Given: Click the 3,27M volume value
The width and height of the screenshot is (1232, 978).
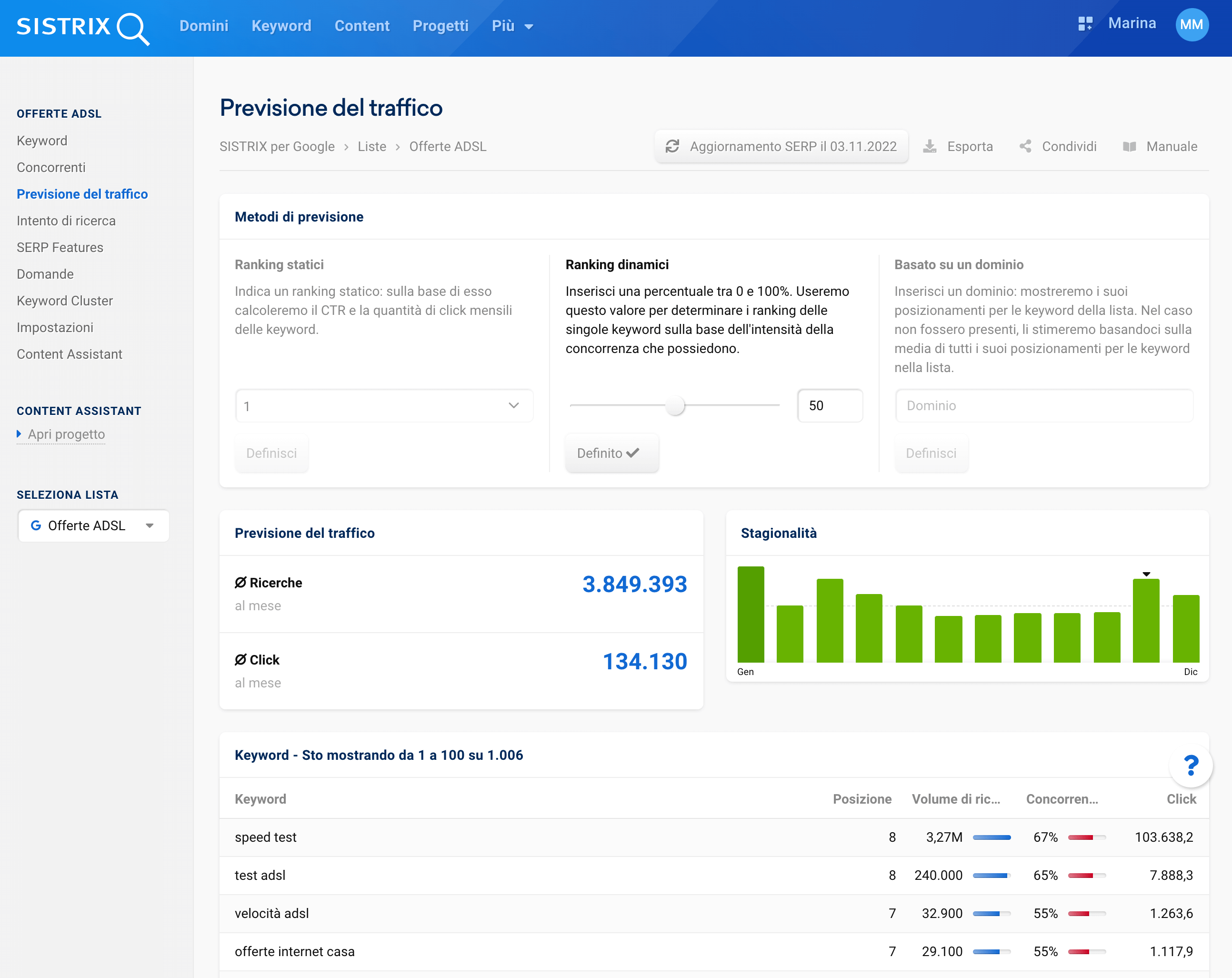Looking at the screenshot, I should [944, 837].
